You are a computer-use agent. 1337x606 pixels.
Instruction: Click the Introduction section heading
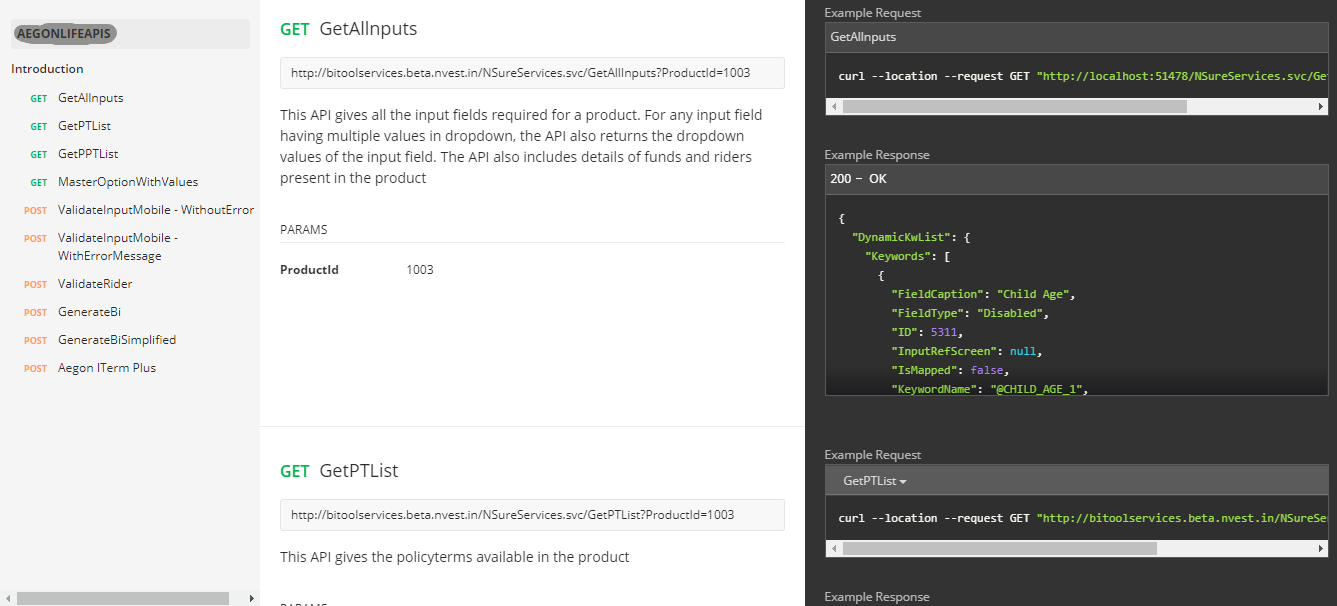coord(47,69)
